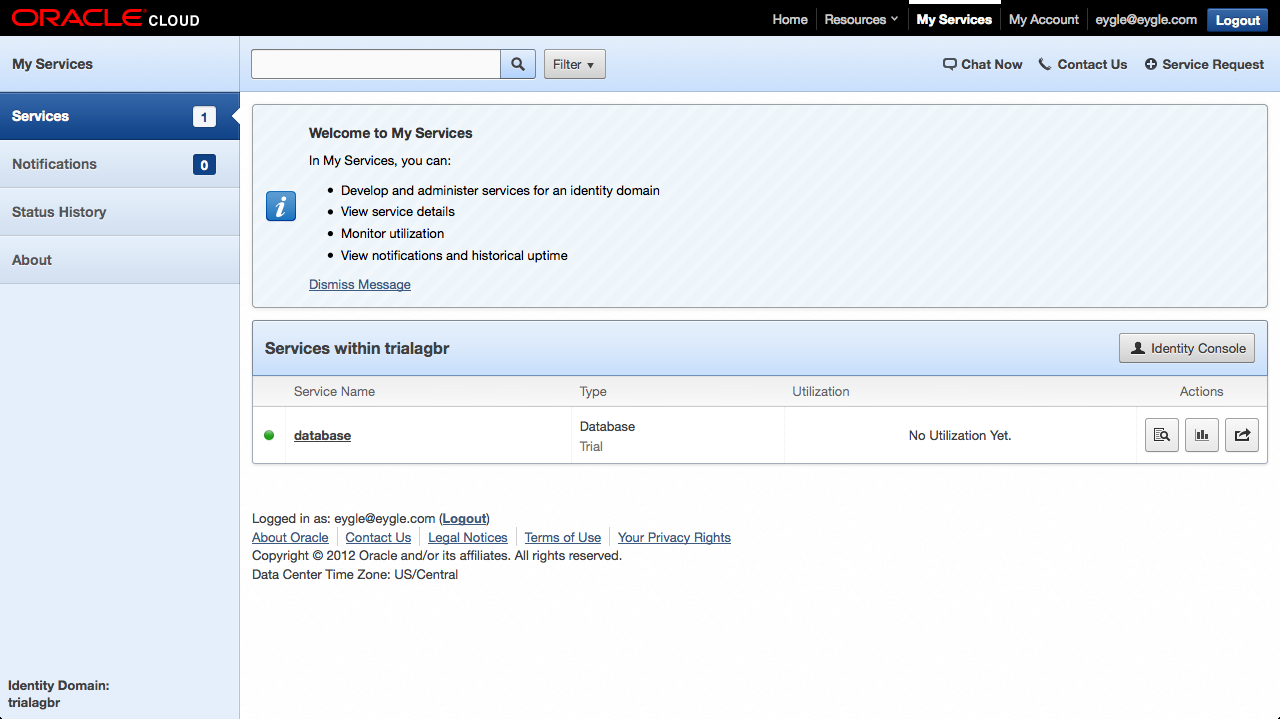The width and height of the screenshot is (1280, 719).
Task: Click the search magnifier button
Action: pyautogui.click(x=517, y=64)
